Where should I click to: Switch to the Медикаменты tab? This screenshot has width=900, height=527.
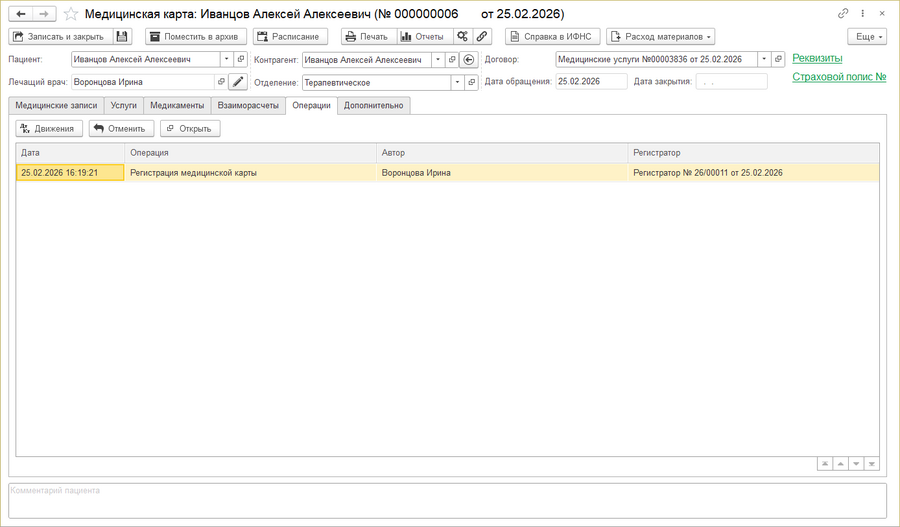click(x=177, y=106)
